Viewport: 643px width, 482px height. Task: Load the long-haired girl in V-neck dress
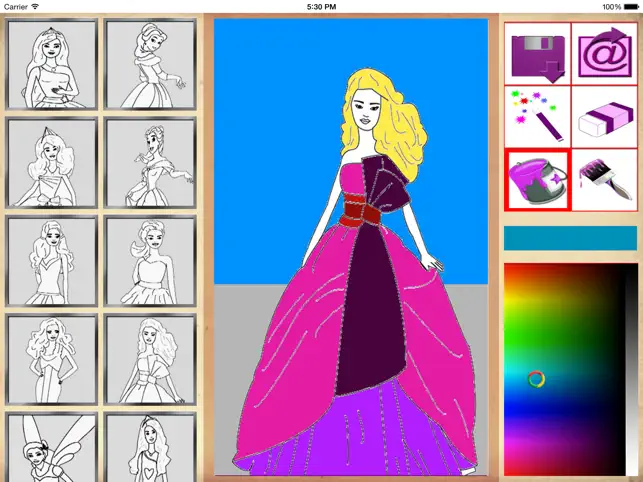point(52,261)
